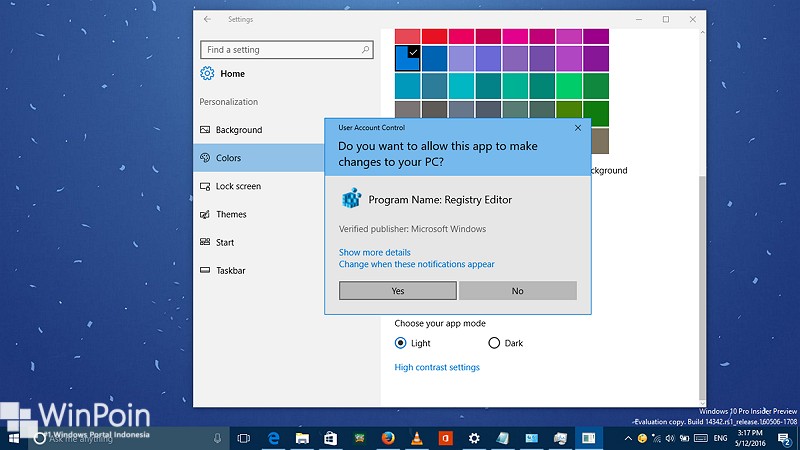This screenshot has width=800, height=450.
Task: Click the No button in the UAC dialog
Action: pyautogui.click(x=517, y=291)
